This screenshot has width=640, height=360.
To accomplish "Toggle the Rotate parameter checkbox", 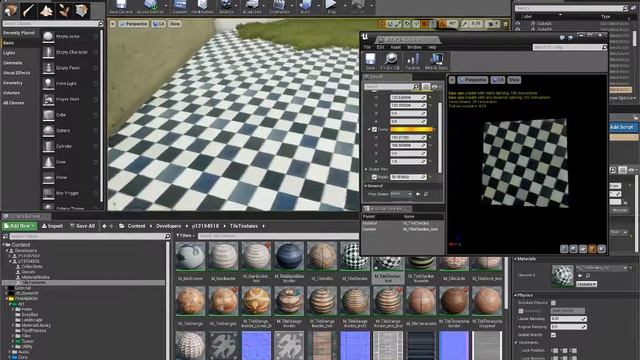I will pyautogui.click(x=374, y=177).
